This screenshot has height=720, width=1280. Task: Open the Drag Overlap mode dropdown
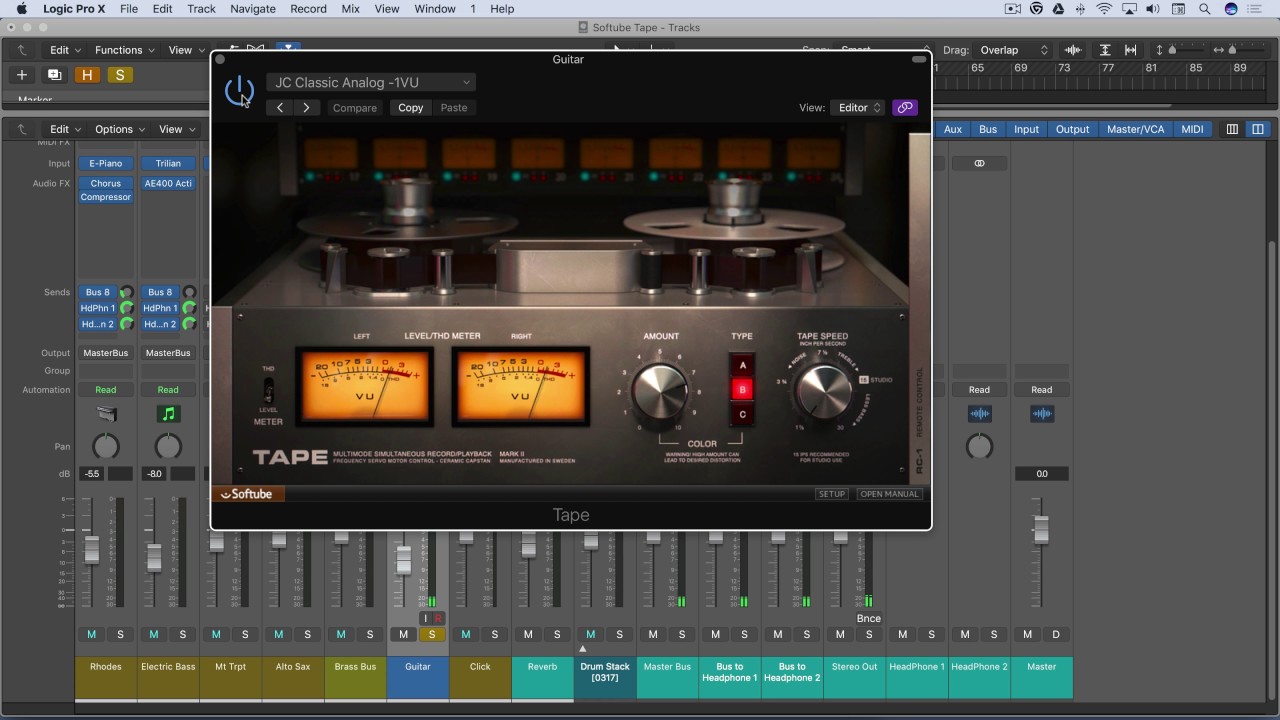(1013, 50)
